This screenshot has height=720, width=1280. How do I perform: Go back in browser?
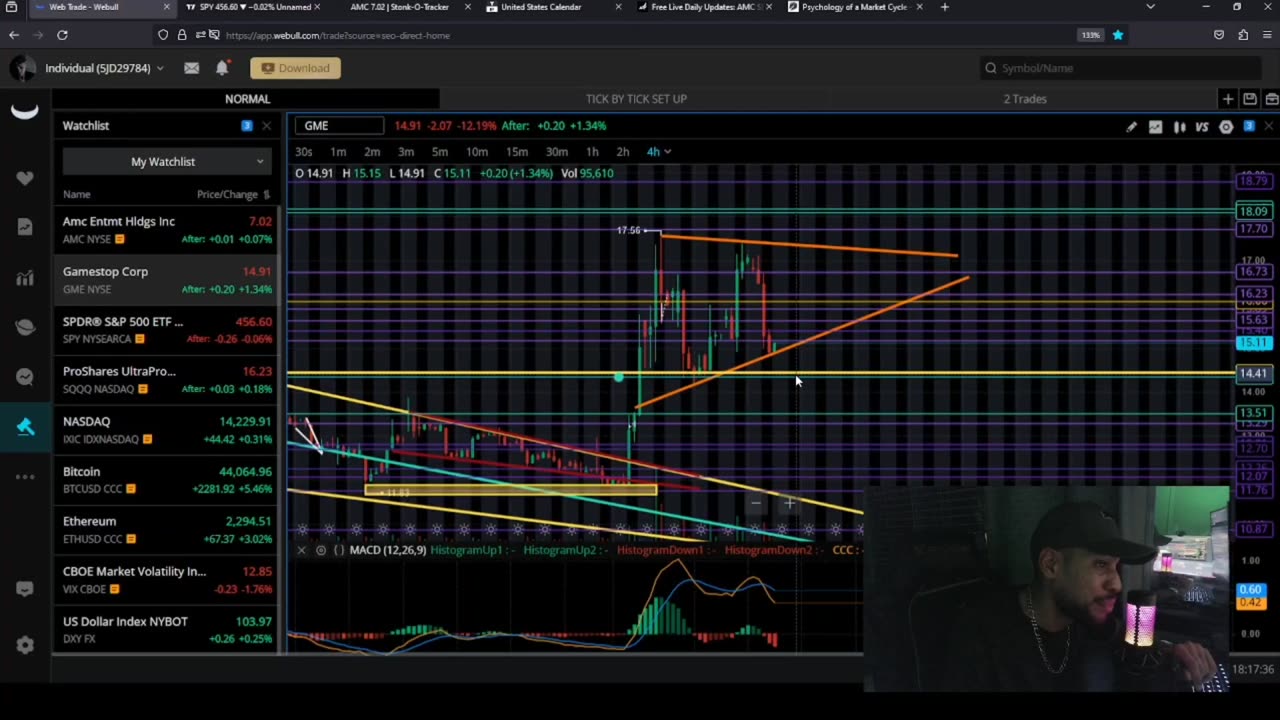[14, 35]
